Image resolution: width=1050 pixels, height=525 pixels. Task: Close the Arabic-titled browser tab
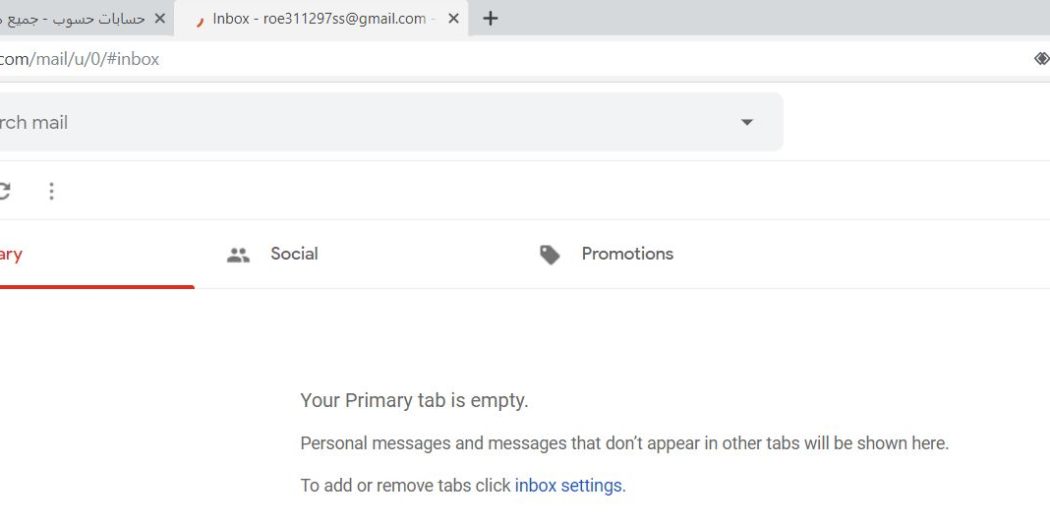(x=159, y=19)
